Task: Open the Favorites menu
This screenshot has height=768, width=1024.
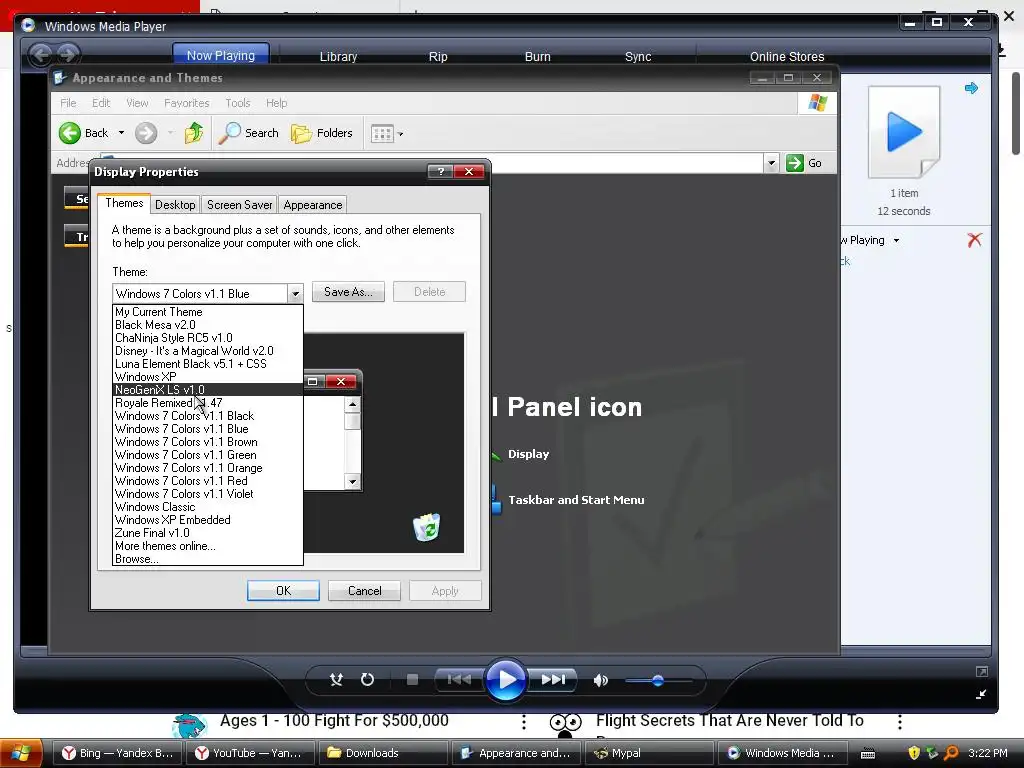Action: 187,103
